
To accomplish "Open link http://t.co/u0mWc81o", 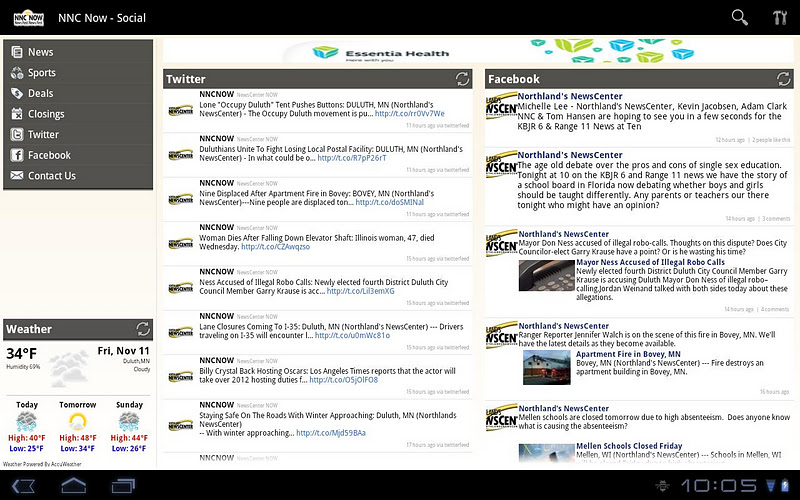I will [353, 335].
